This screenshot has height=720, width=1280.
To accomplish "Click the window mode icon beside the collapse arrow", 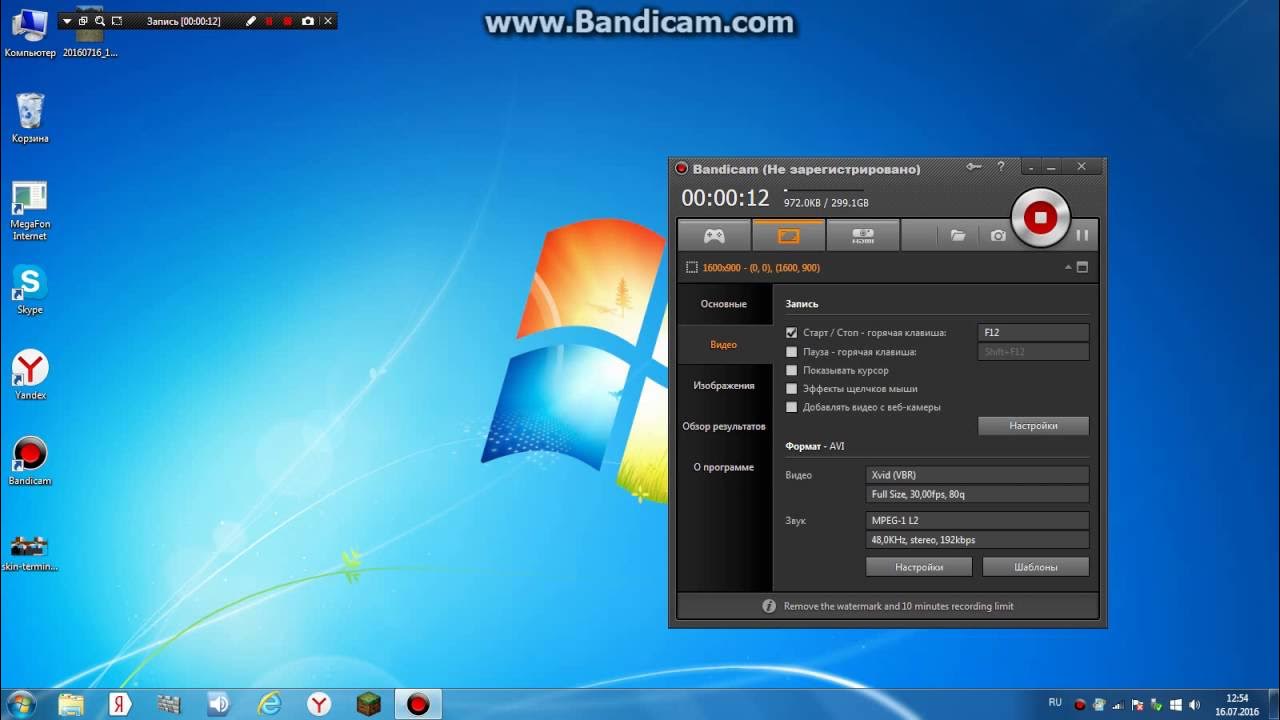I will (x=1082, y=267).
